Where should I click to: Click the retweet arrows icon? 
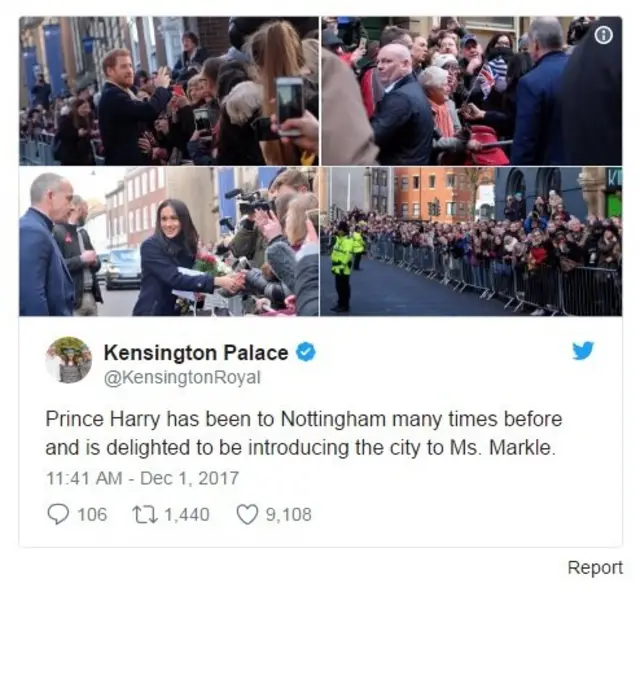(145, 515)
